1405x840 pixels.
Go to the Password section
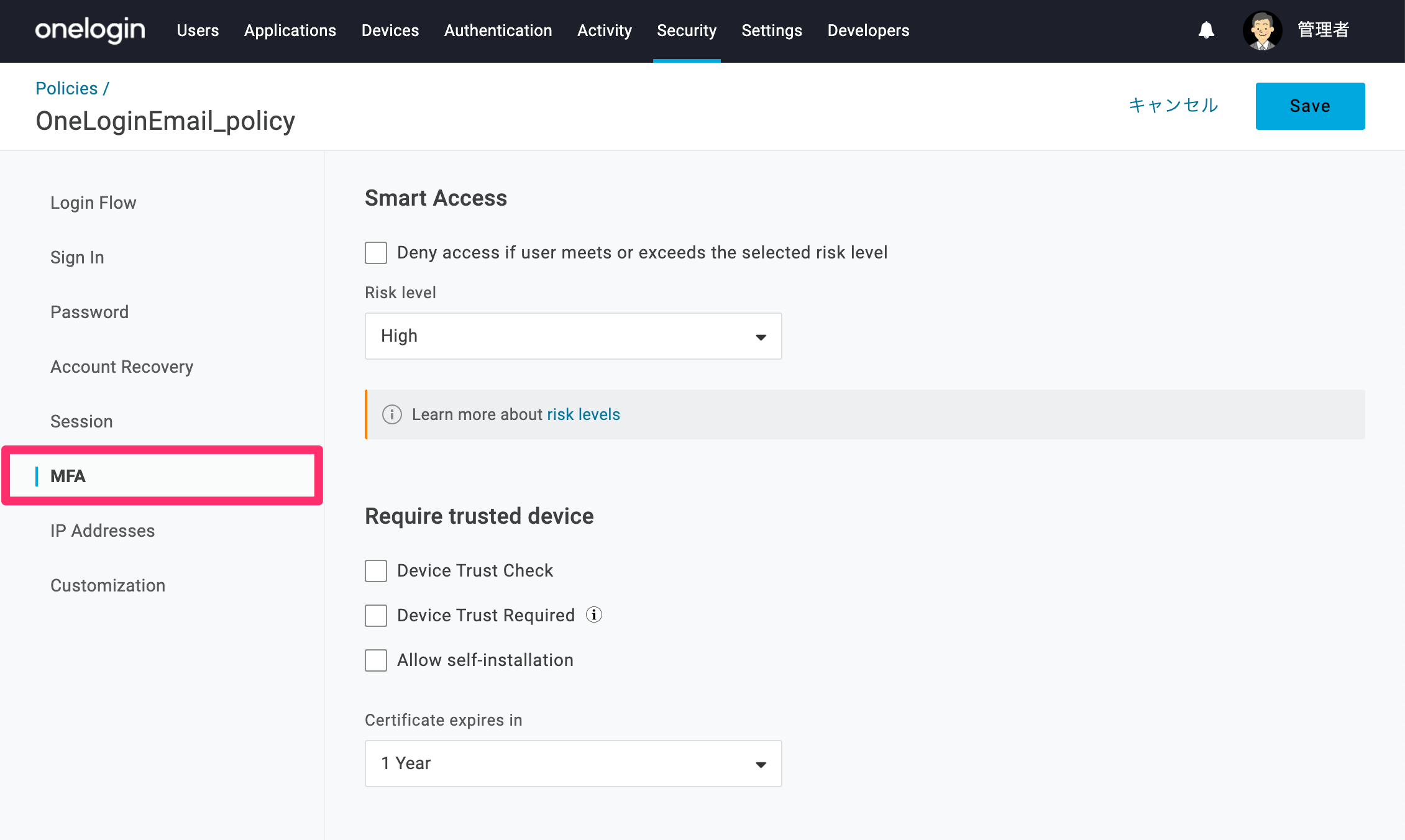point(89,312)
